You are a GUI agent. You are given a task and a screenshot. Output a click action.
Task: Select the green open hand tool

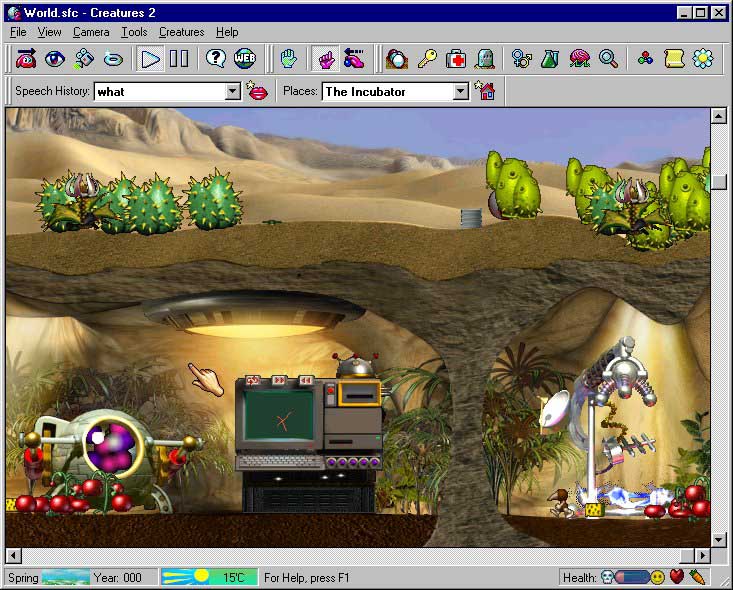coord(288,59)
